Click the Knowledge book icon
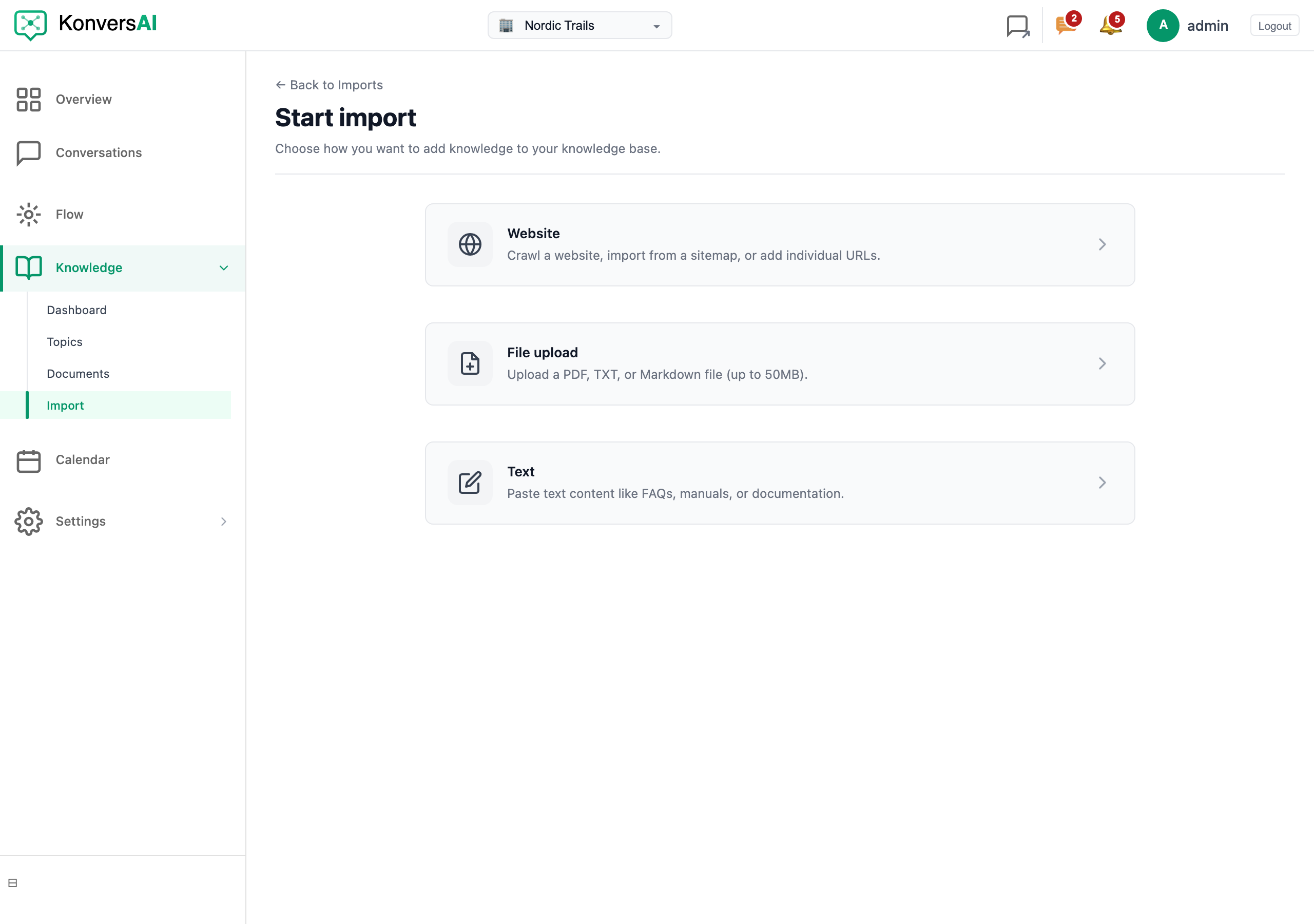The image size is (1314, 924). [x=29, y=267]
